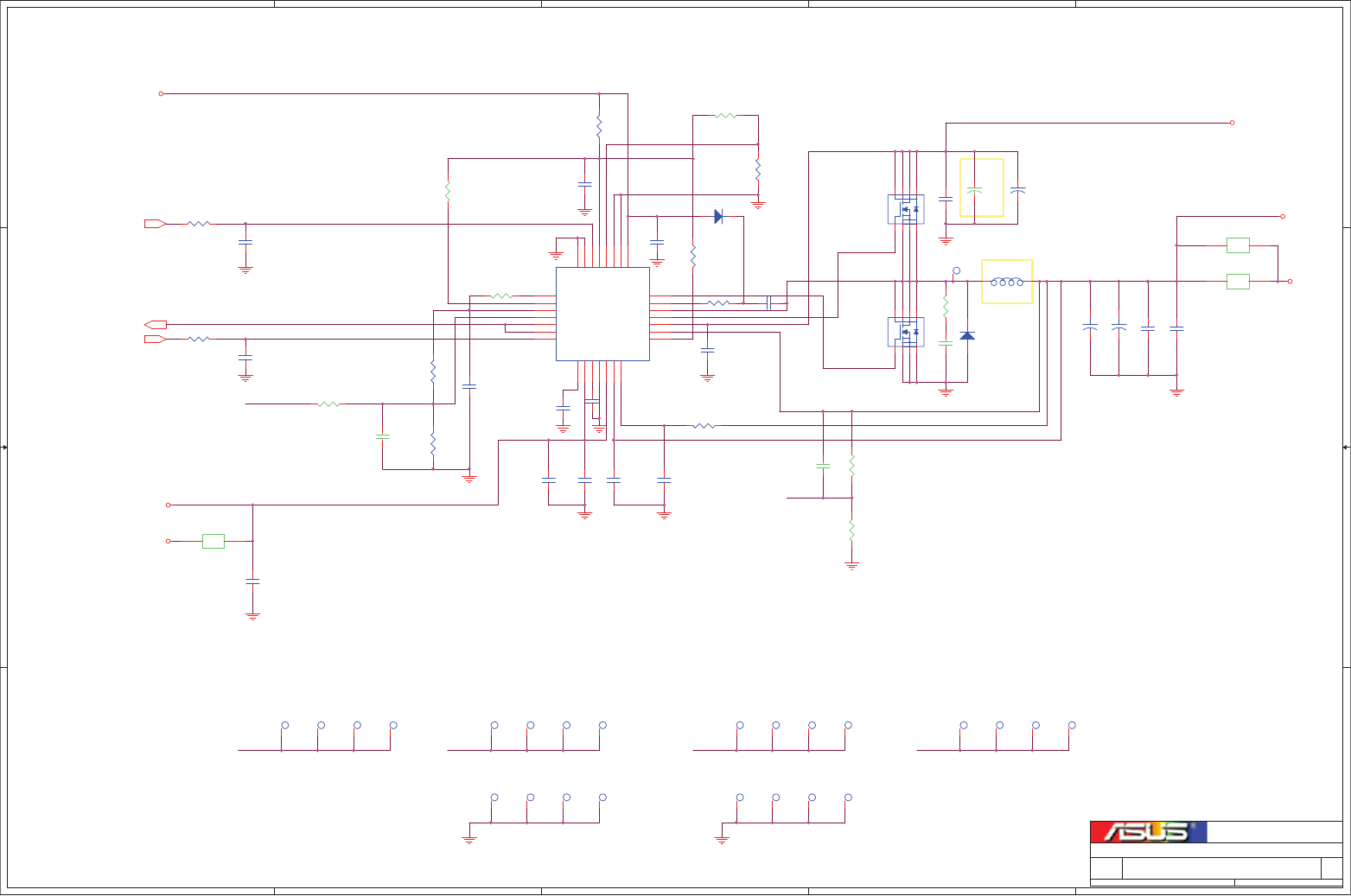Select the resistor in series with the topmost input port
1351x896 pixels.
coord(199,224)
